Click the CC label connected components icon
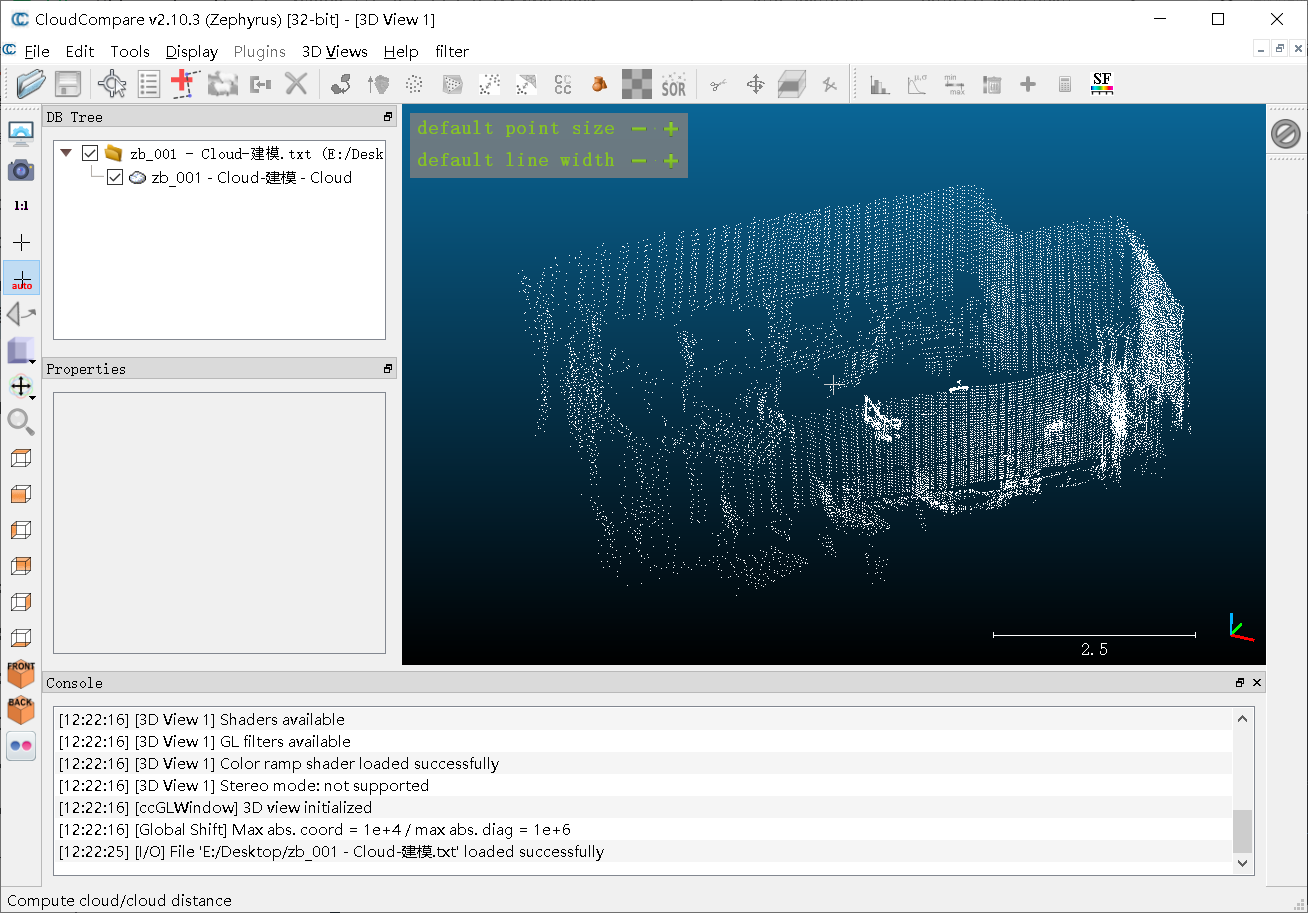The height and width of the screenshot is (913, 1308). coord(563,84)
